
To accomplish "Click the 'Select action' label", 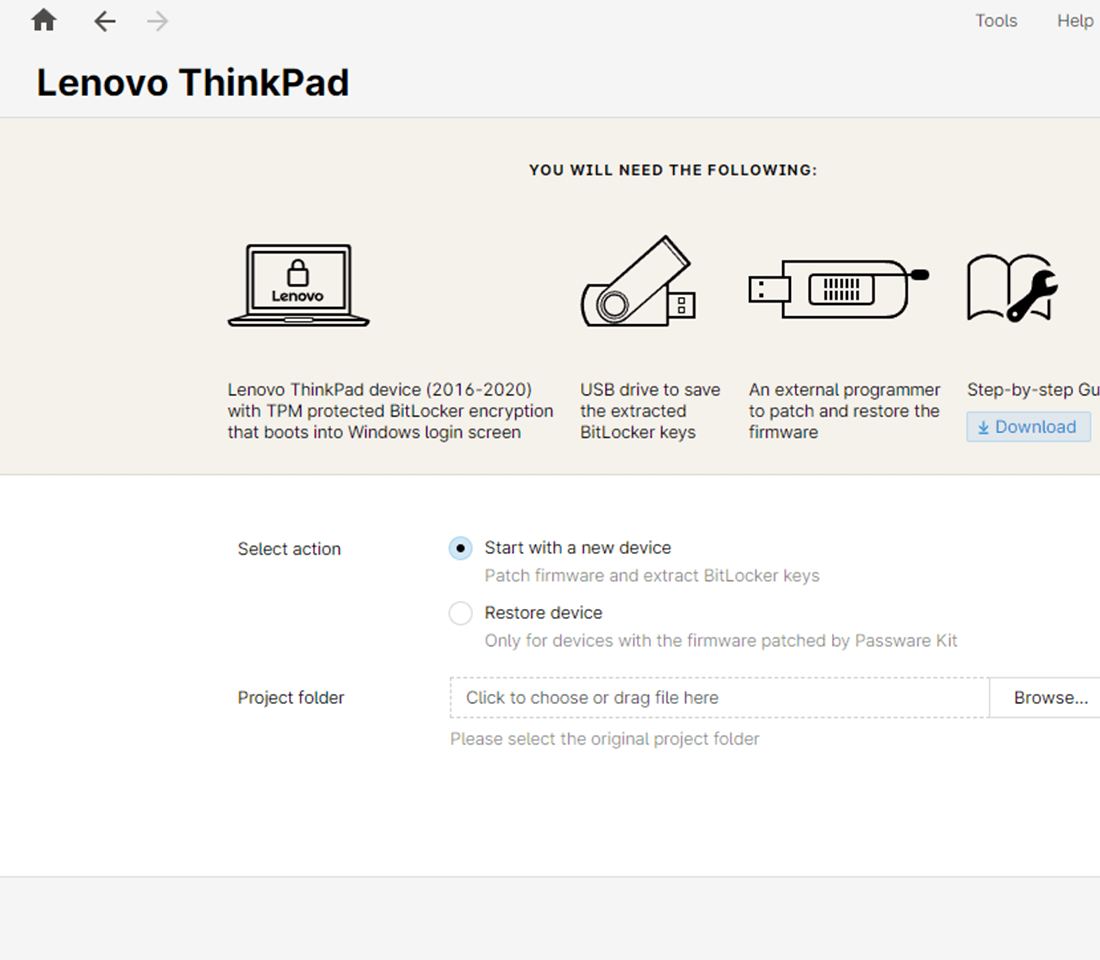I will [x=289, y=549].
